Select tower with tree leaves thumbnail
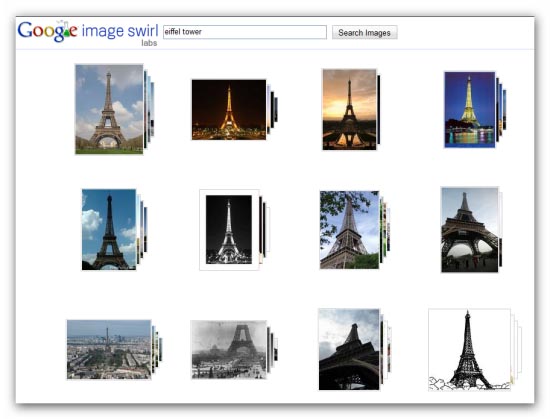The width and height of the screenshot is (550, 419). pyautogui.click(x=349, y=230)
